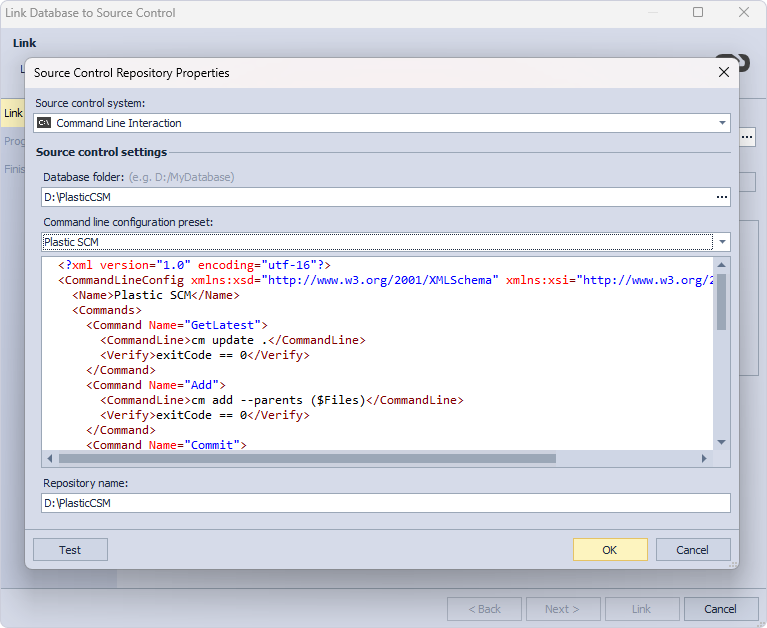767x628 pixels.
Task: Open the Source control system dropdown
Action: pos(722,123)
